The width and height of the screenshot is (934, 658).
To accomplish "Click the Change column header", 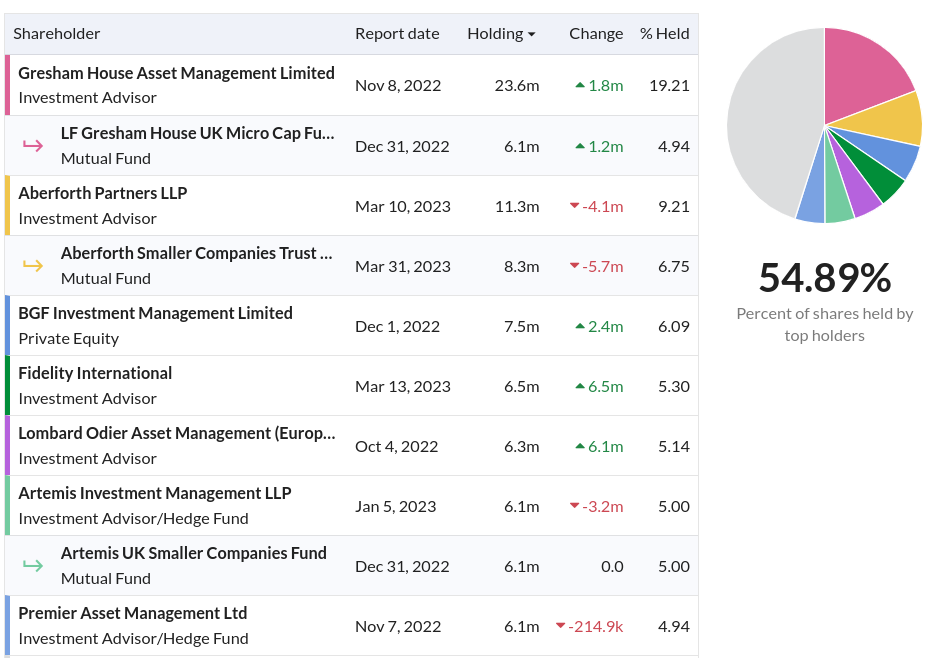I will [x=596, y=34].
